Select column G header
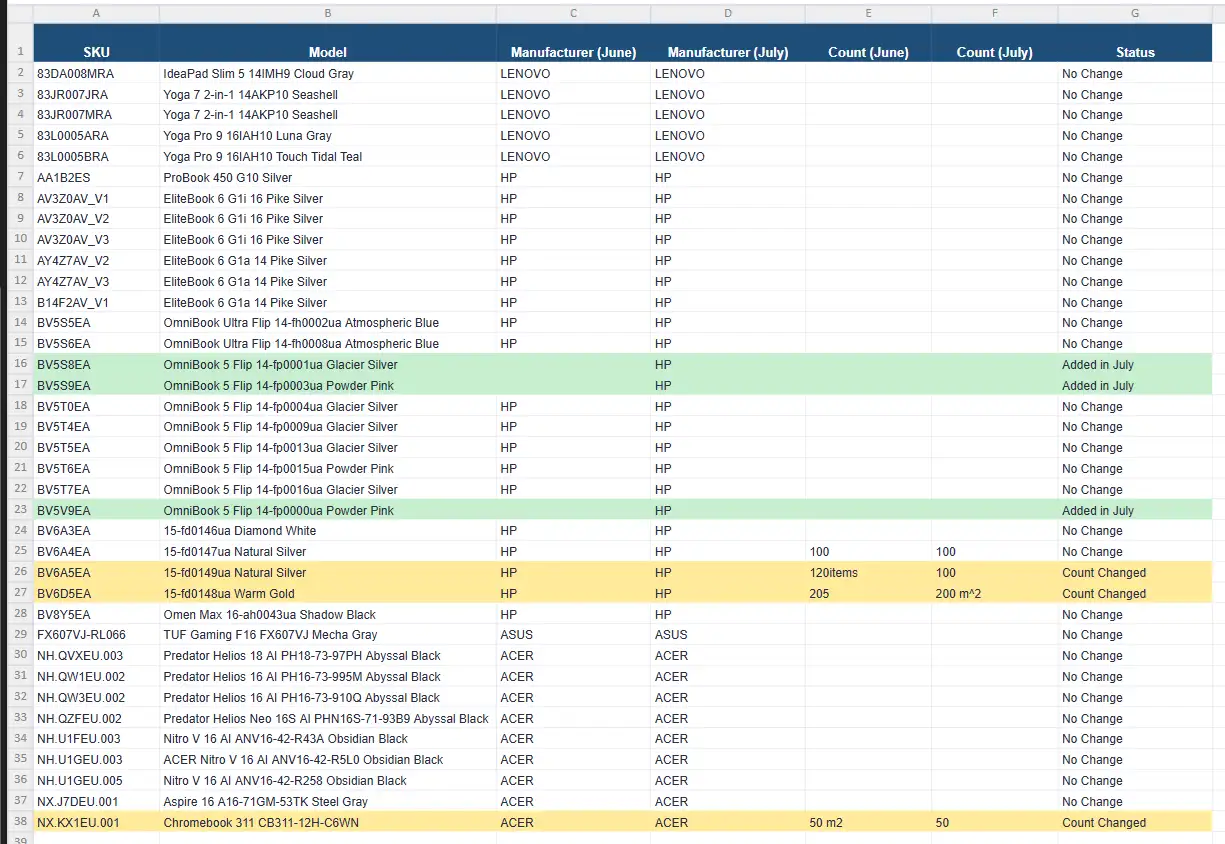Screen dimensions: 1225x844 (x=1135, y=13)
